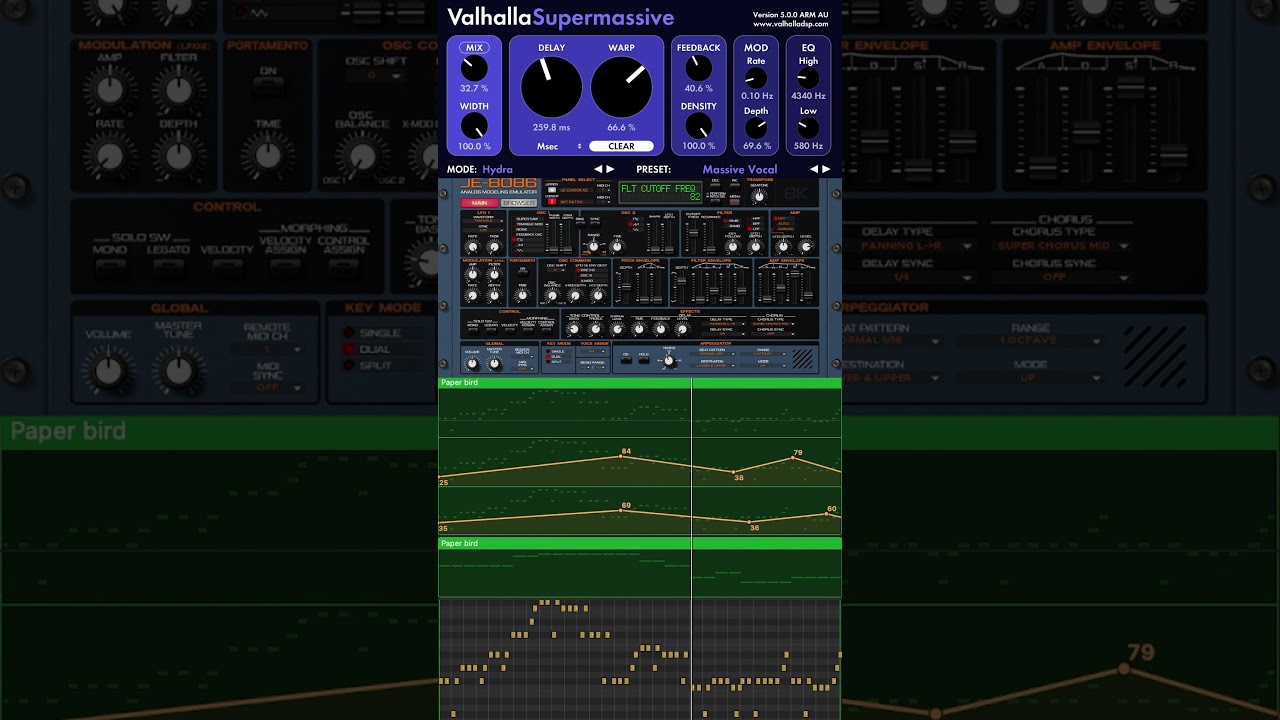Click the Clear button
The image size is (1280, 720).
click(621, 146)
